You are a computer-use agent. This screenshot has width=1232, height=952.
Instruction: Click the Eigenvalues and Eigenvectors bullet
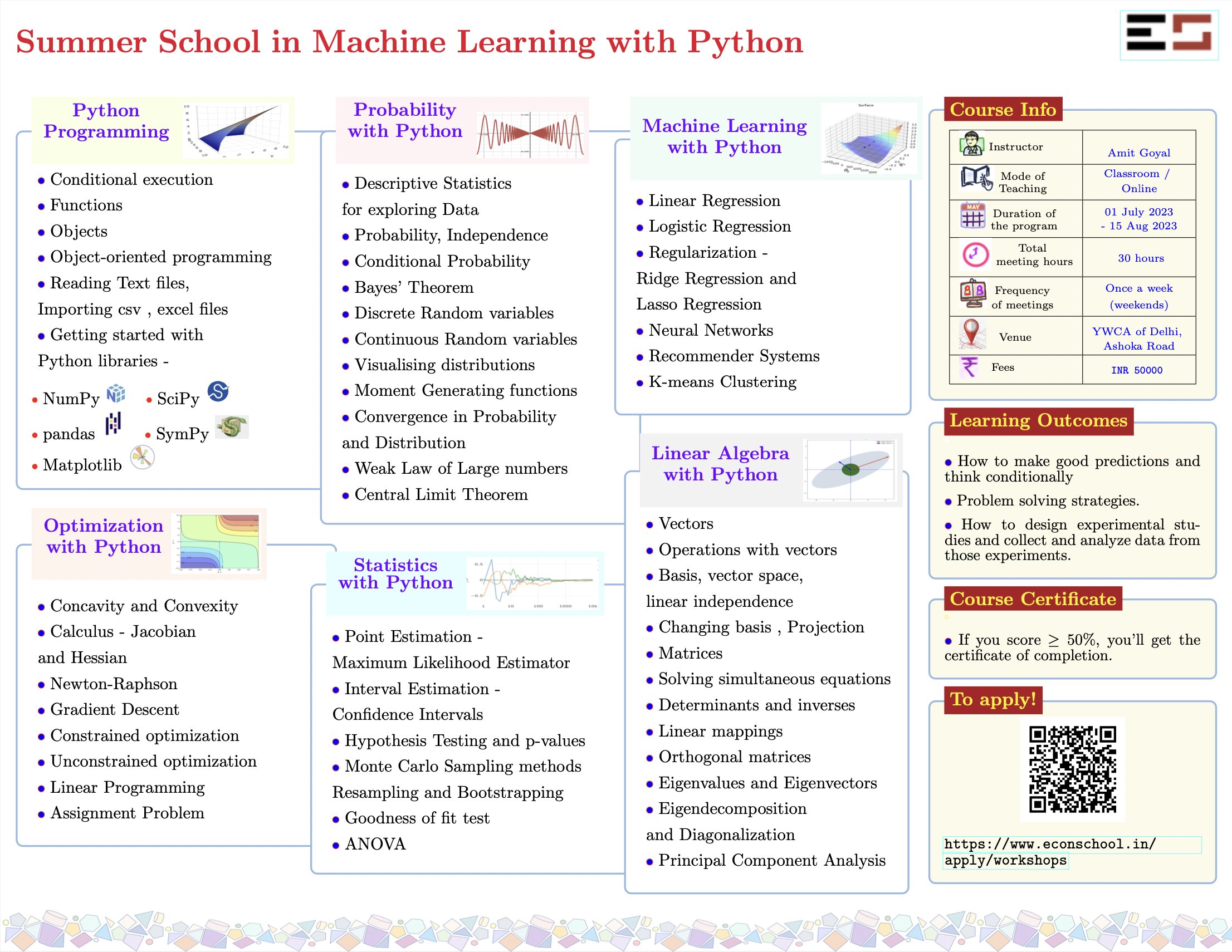761,783
